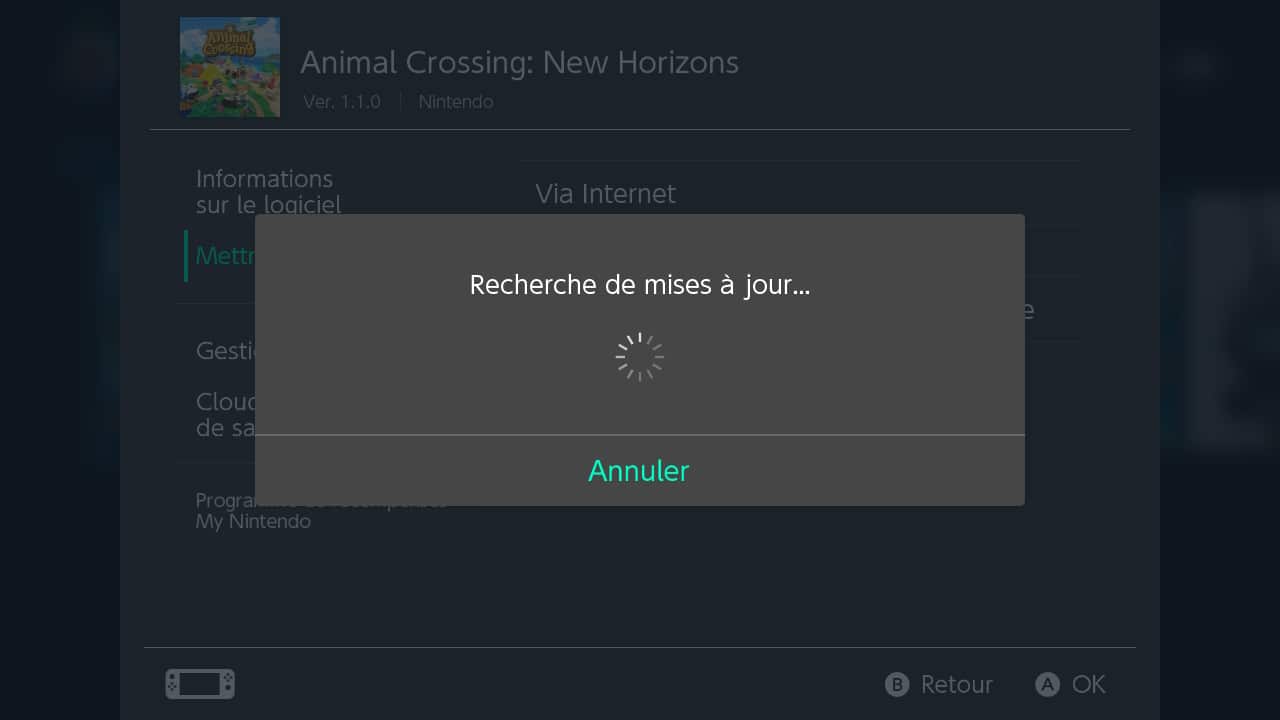Click the Animal Crossing game thumbnail

coord(230,67)
